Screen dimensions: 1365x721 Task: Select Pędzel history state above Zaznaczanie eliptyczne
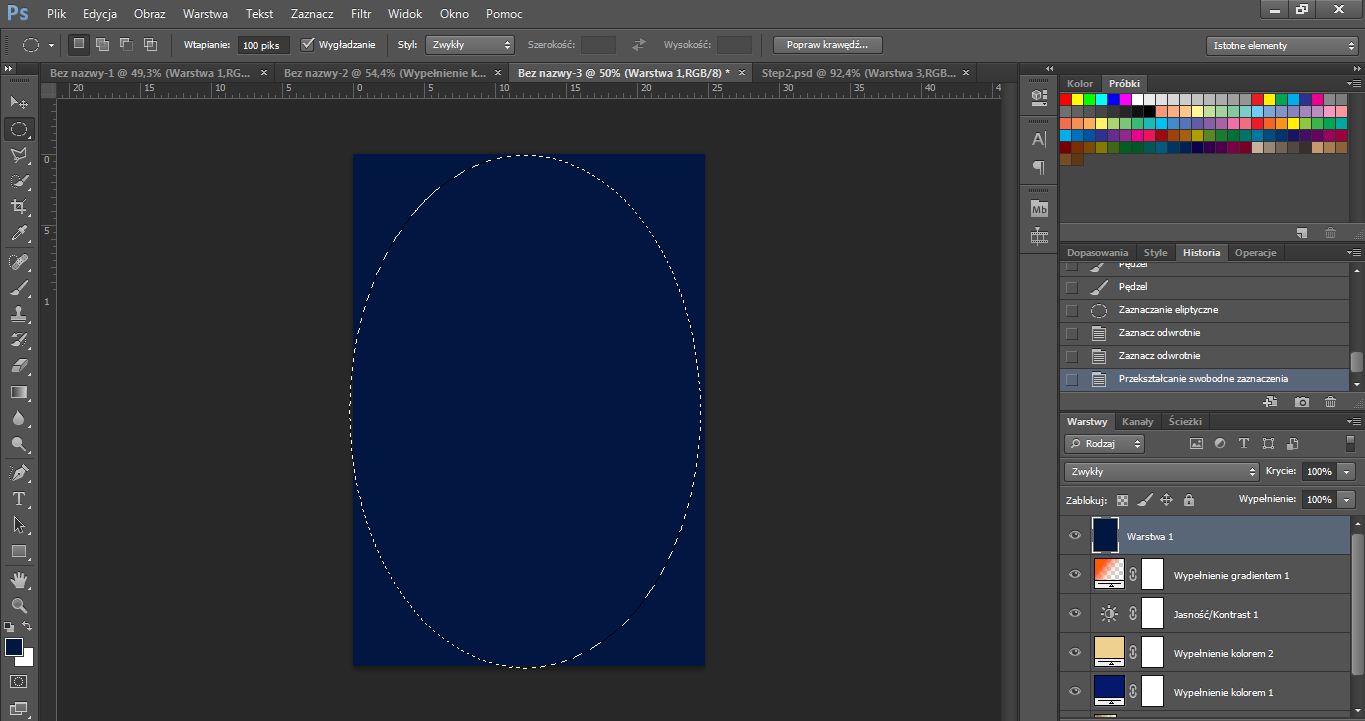1205,287
